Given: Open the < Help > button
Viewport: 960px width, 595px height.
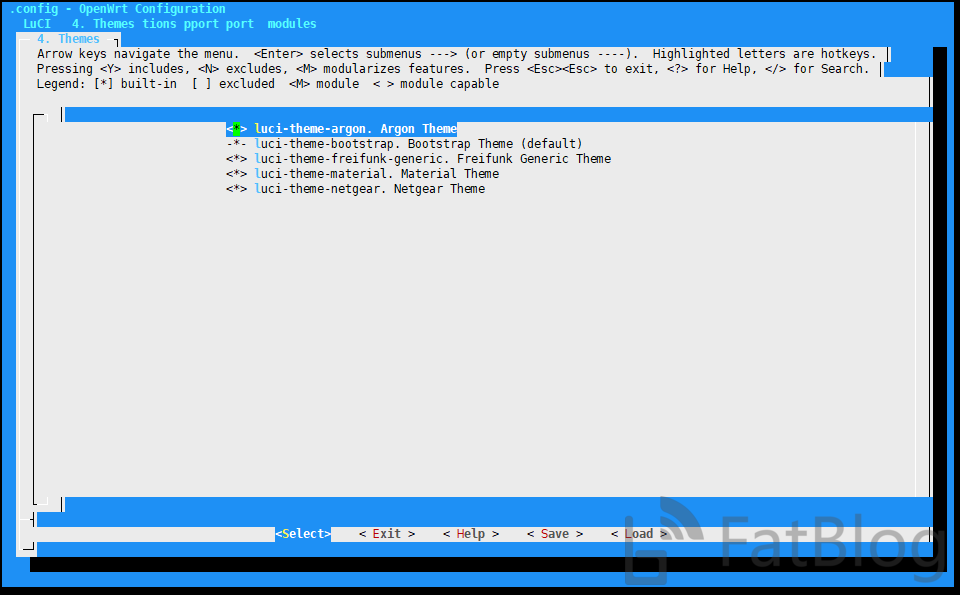Looking at the screenshot, I should 471,534.
